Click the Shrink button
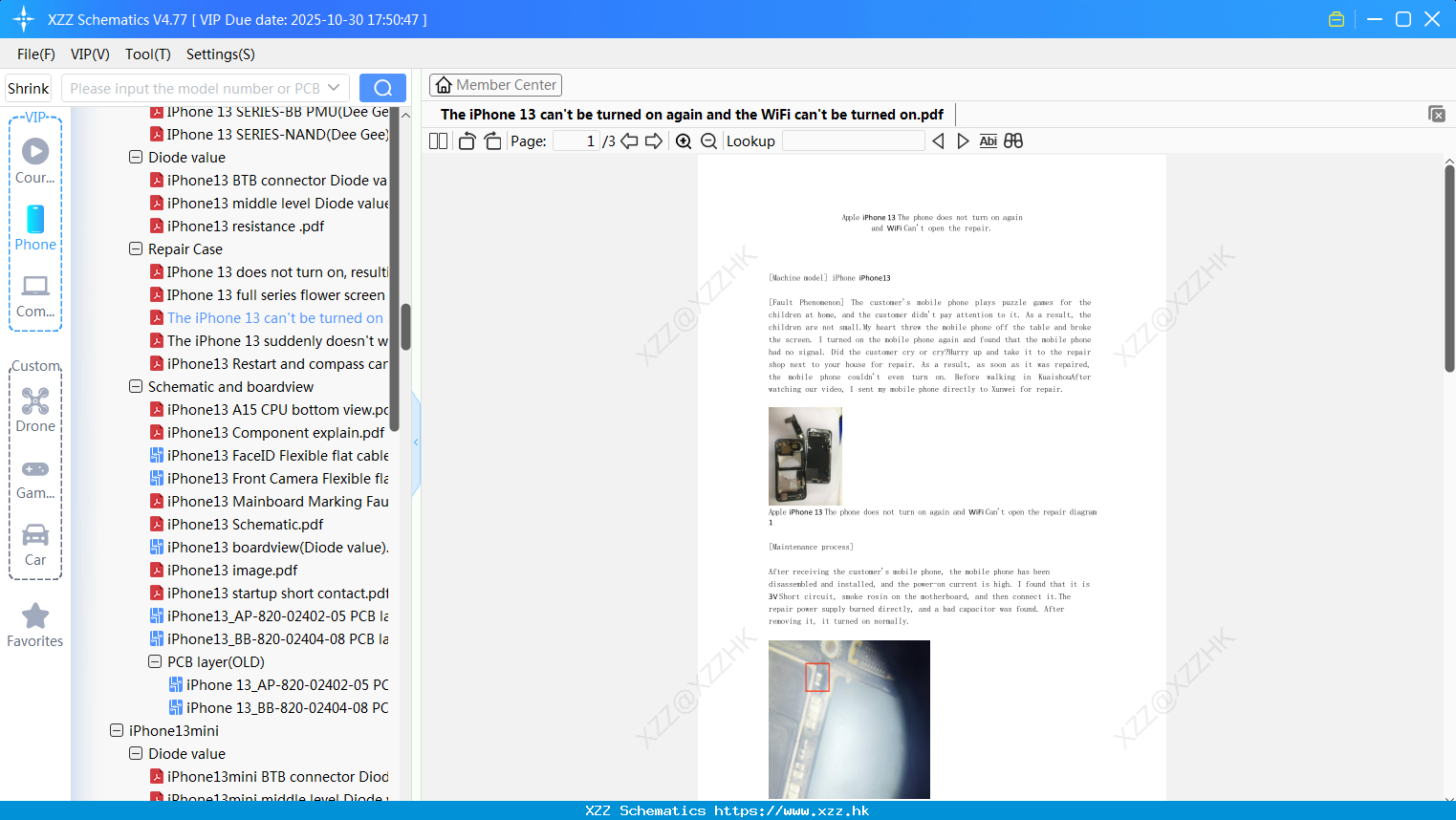Screen dimensions: 1456x820 click(29, 88)
